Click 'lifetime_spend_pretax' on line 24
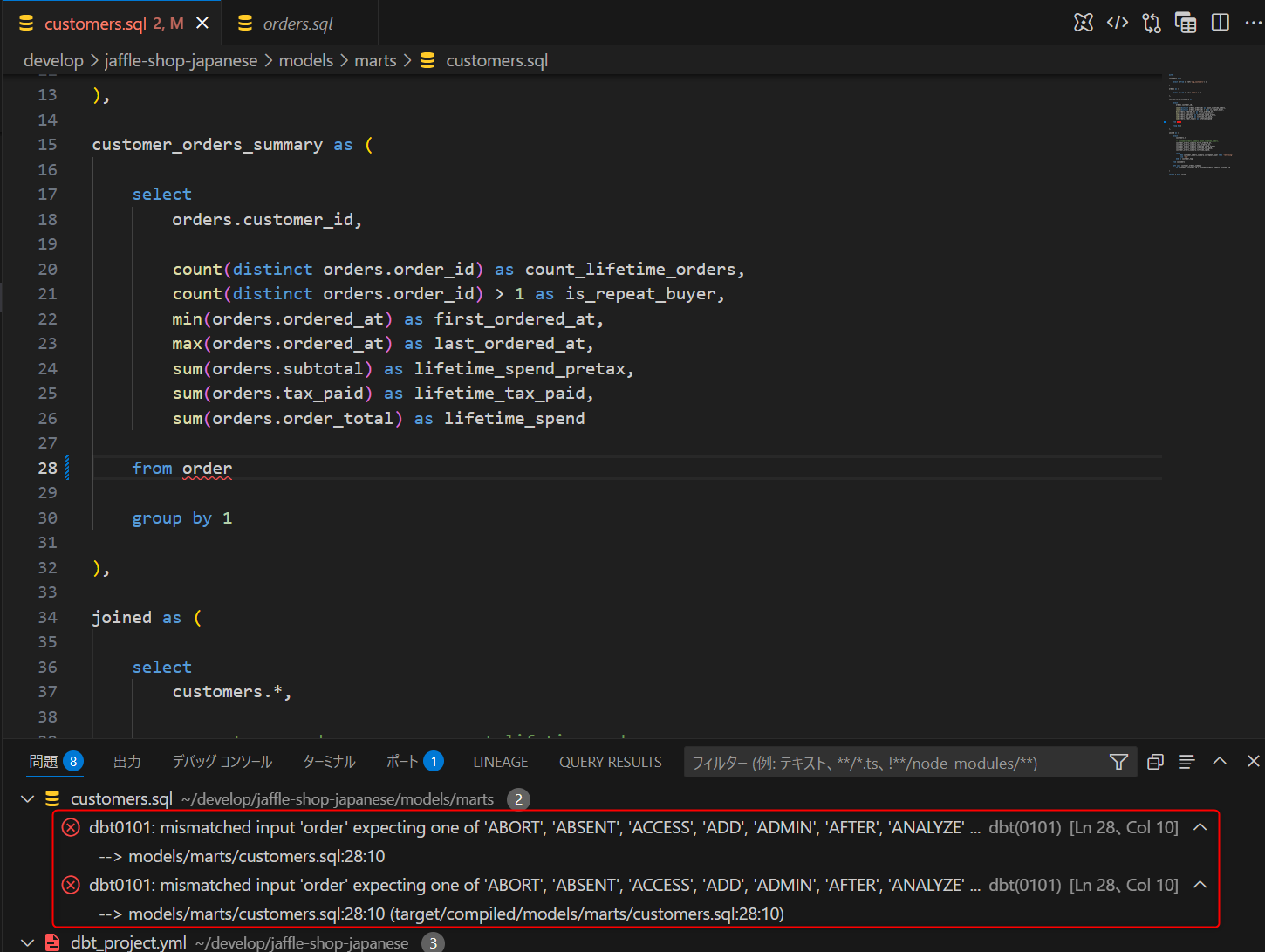The image size is (1265, 952). (x=520, y=369)
